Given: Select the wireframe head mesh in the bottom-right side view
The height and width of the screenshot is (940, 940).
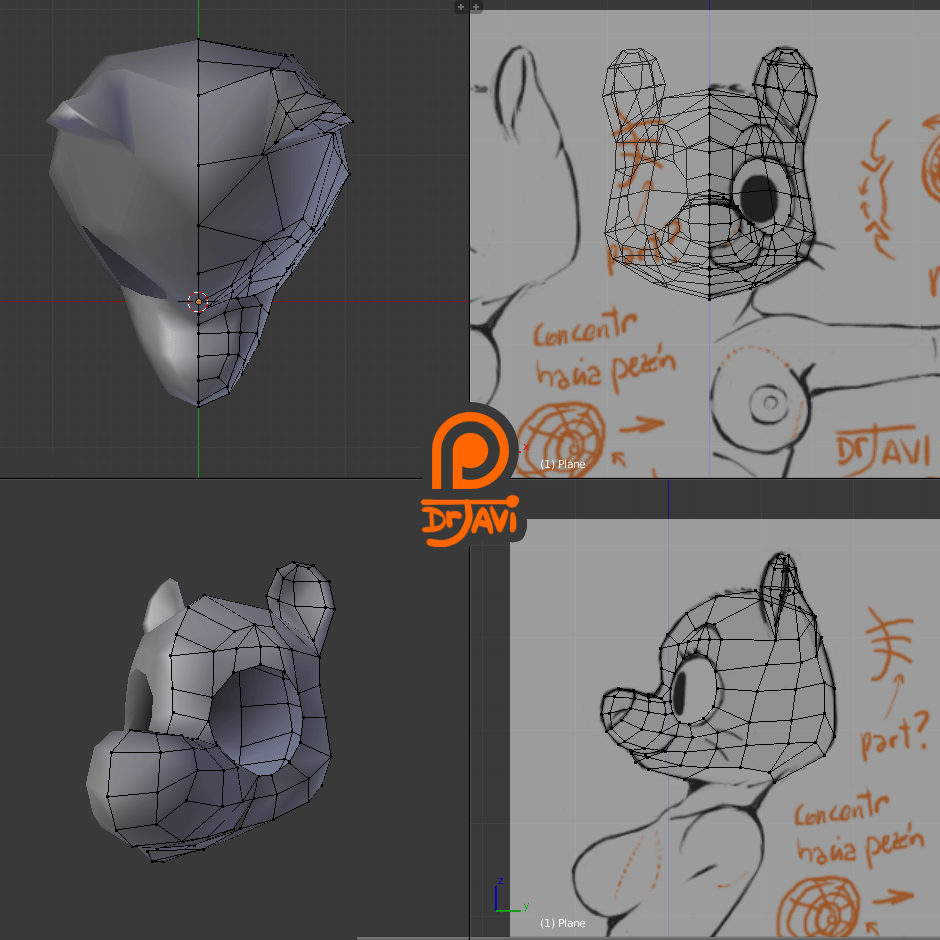Looking at the screenshot, I should coord(718,668).
